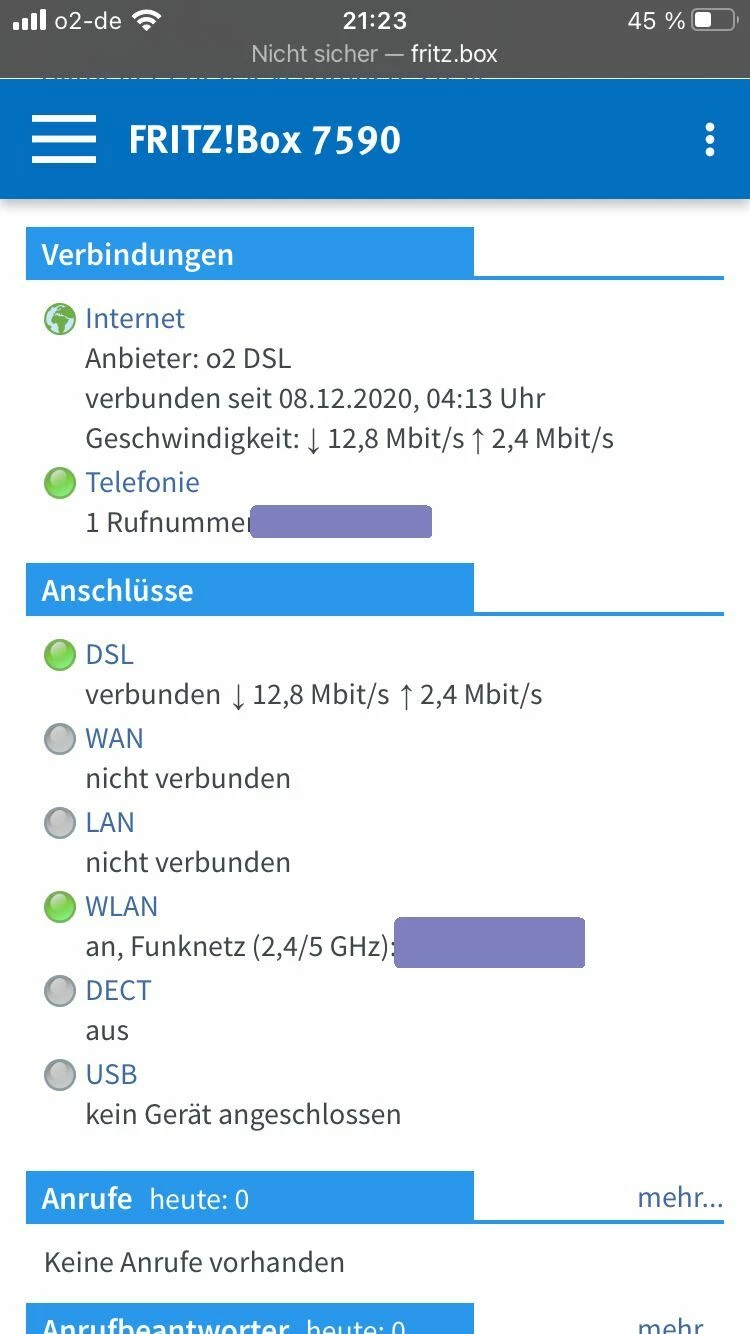Select the Anrufe section header
The image size is (750, 1334).
[87, 1198]
